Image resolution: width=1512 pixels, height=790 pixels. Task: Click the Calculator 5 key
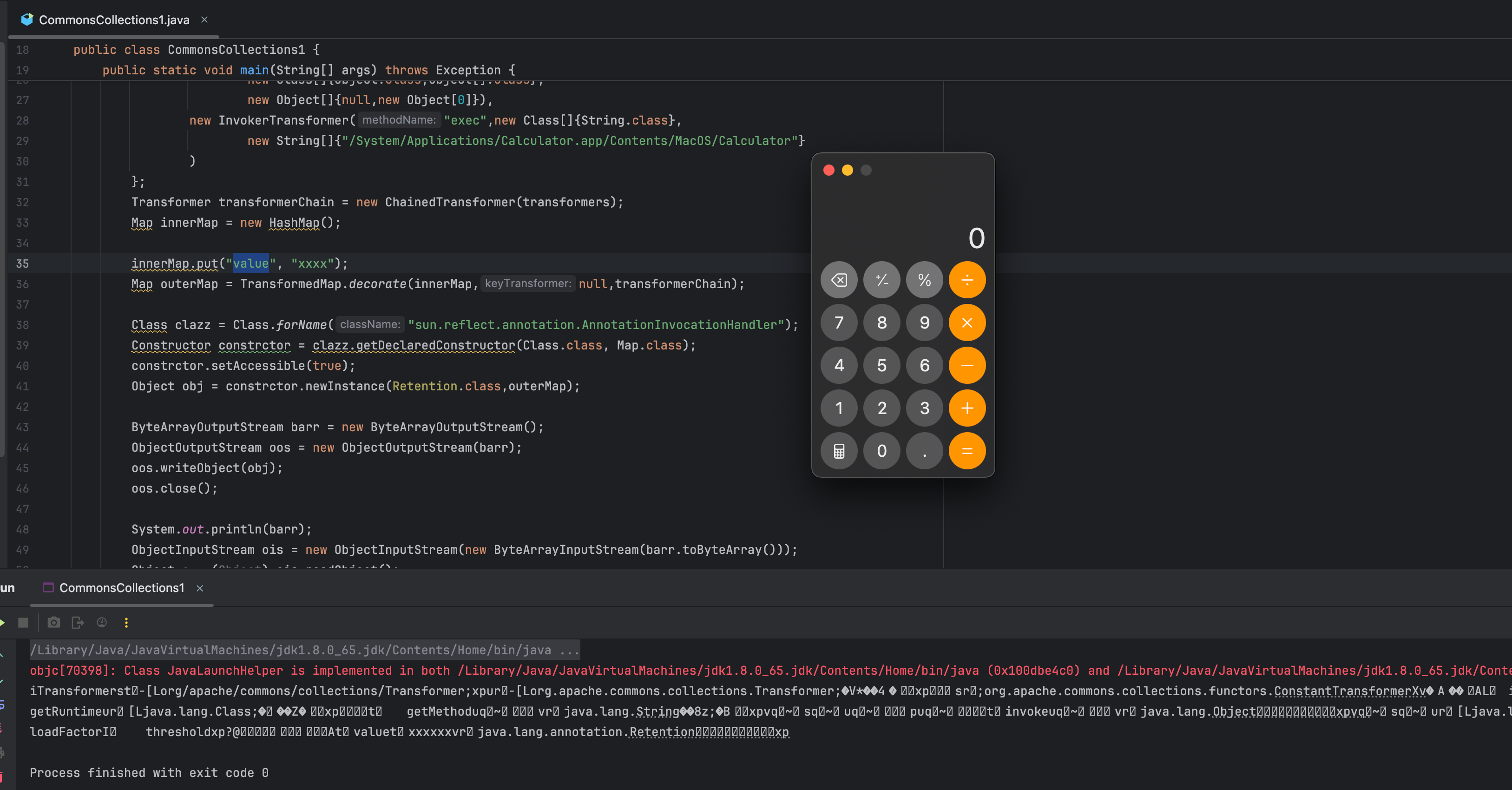point(881,366)
